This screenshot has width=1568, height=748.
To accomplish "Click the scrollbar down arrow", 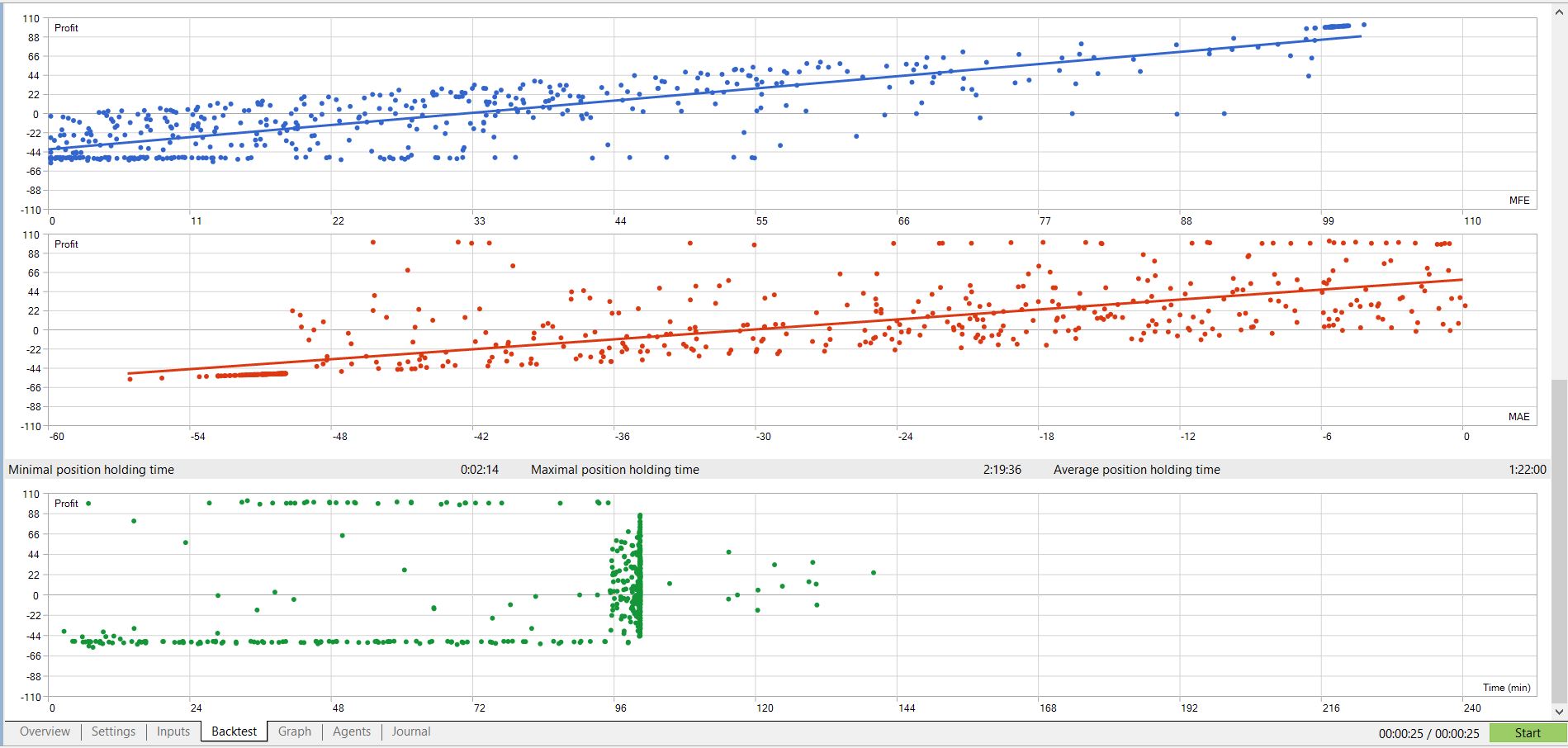I will (x=1560, y=712).
